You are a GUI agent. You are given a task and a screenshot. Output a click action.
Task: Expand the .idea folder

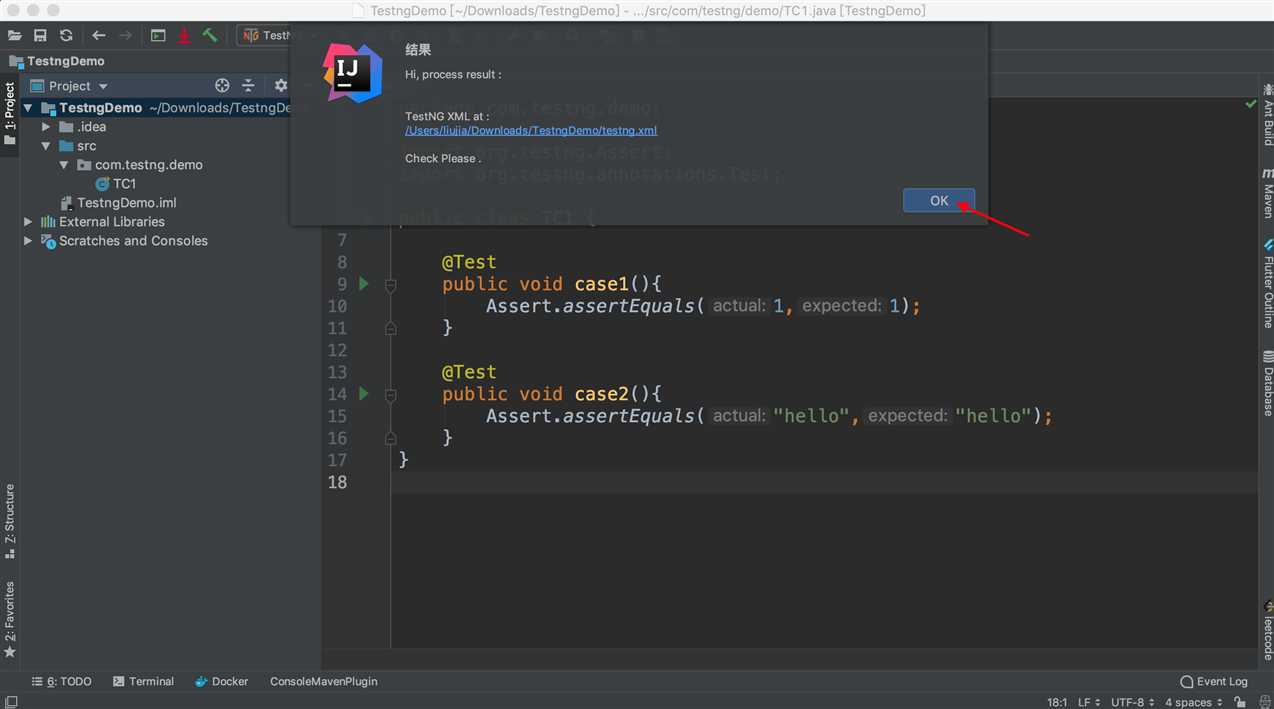[x=46, y=127]
